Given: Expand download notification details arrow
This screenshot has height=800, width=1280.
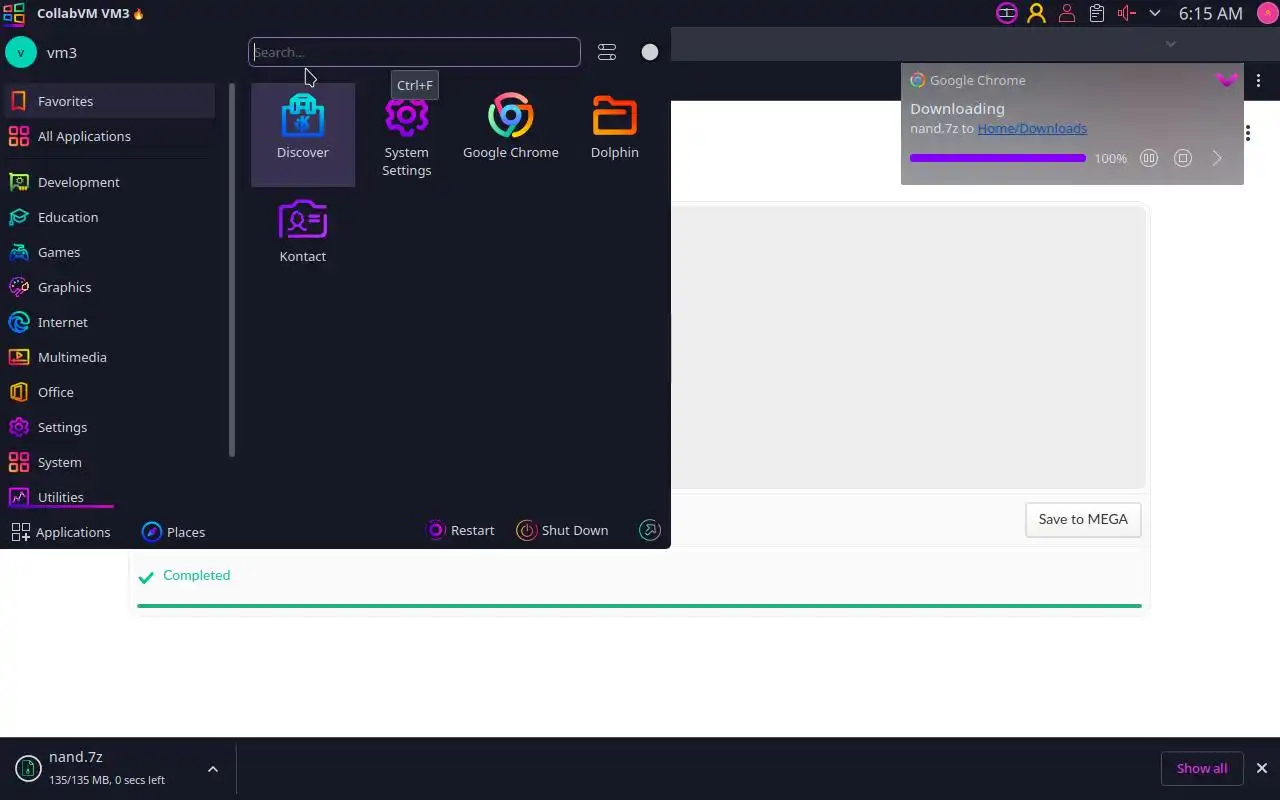Looking at the screenshot, I should (1217, 158).
